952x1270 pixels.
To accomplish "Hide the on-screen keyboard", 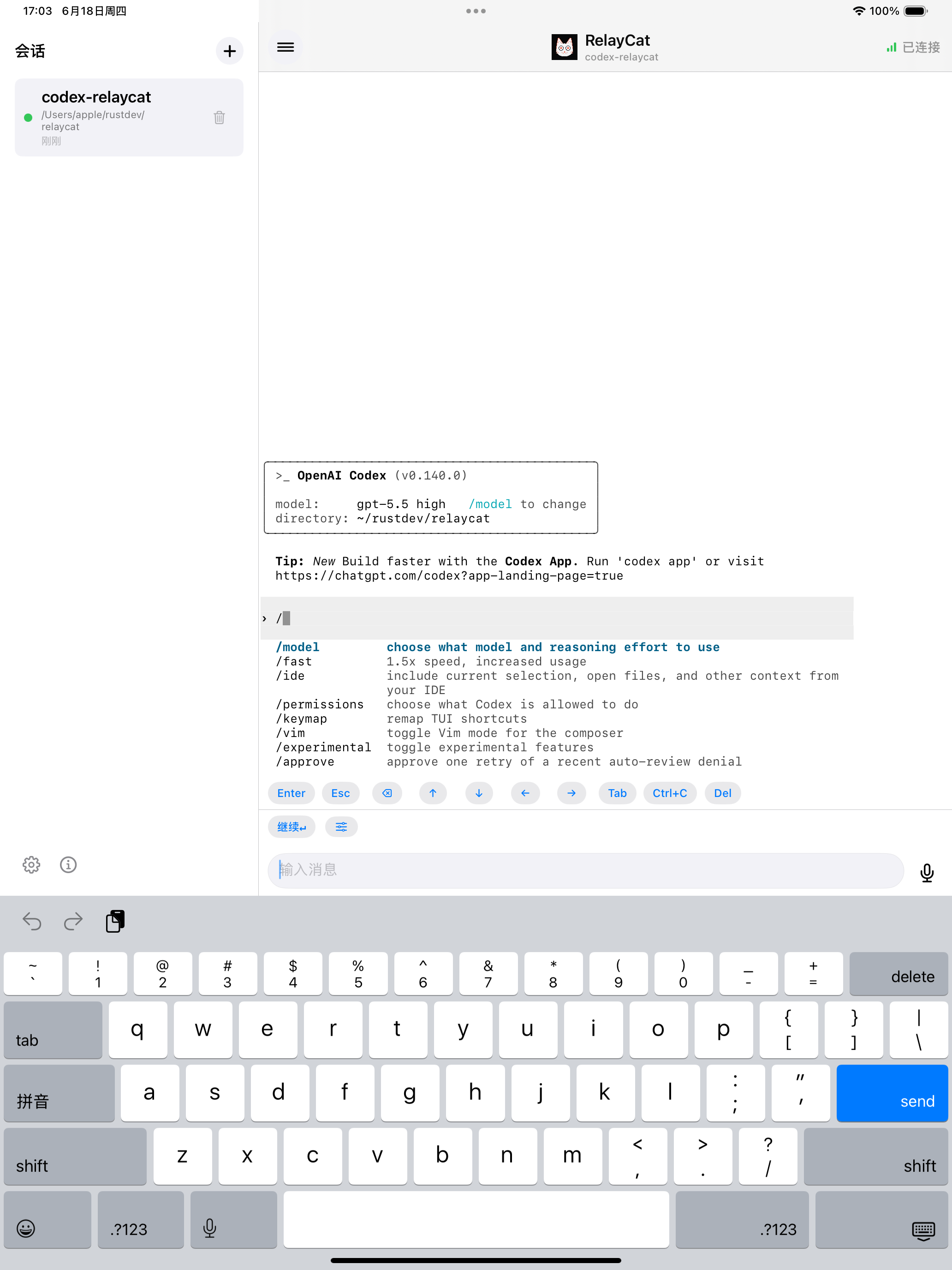I will pos(881,1219).
